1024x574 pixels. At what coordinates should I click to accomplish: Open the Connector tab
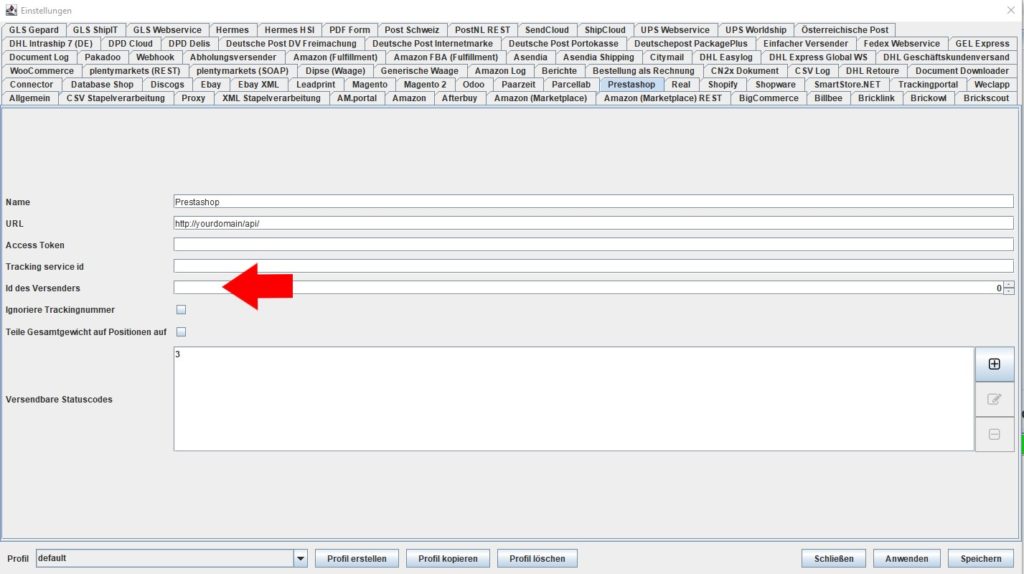[x=31, y=84]
